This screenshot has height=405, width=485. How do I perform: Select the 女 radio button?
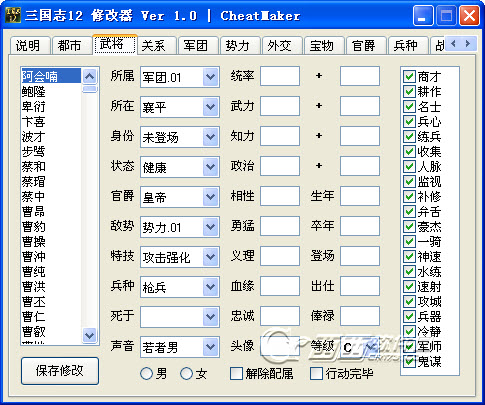[x=186, y=374]
